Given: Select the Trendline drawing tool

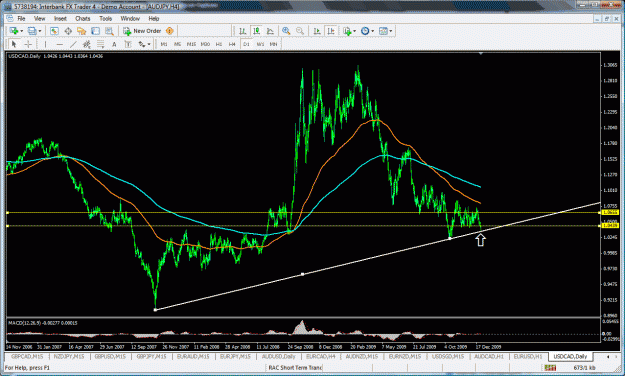Looking at the screenshot, I should click(x=73, y=44).
